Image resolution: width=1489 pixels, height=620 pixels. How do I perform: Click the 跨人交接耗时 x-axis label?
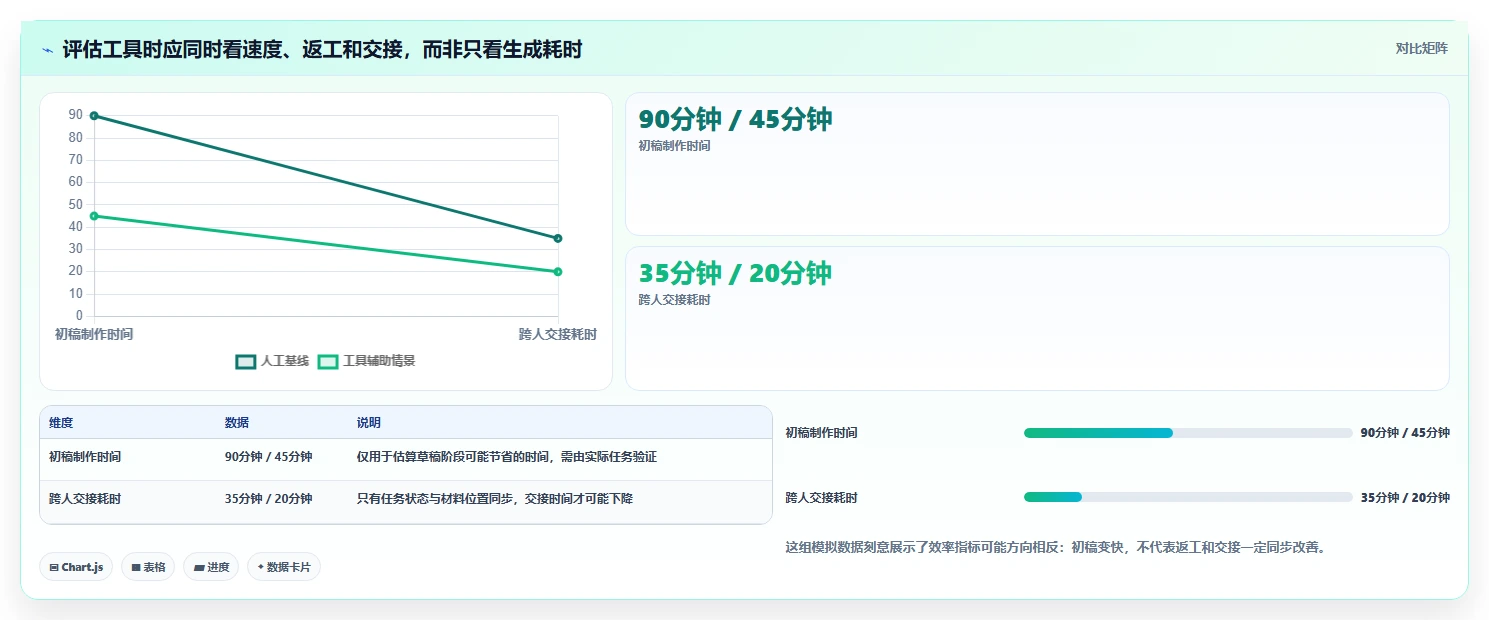click(558, 334)
